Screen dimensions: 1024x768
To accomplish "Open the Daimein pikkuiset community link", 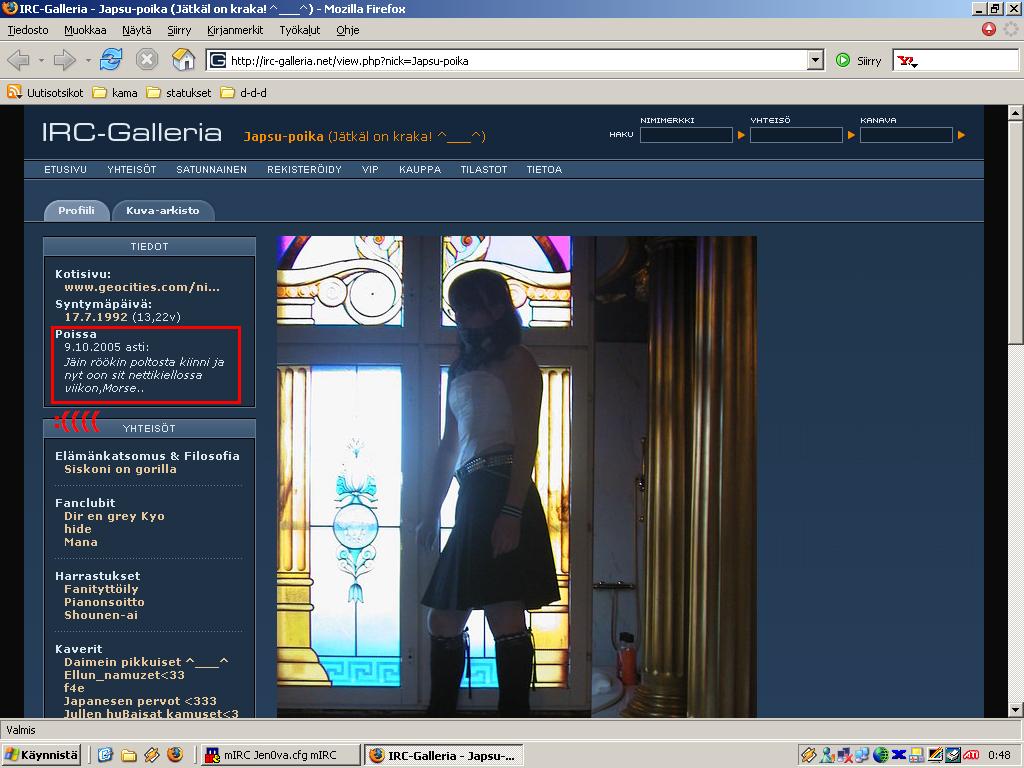I will click(146, 662).
